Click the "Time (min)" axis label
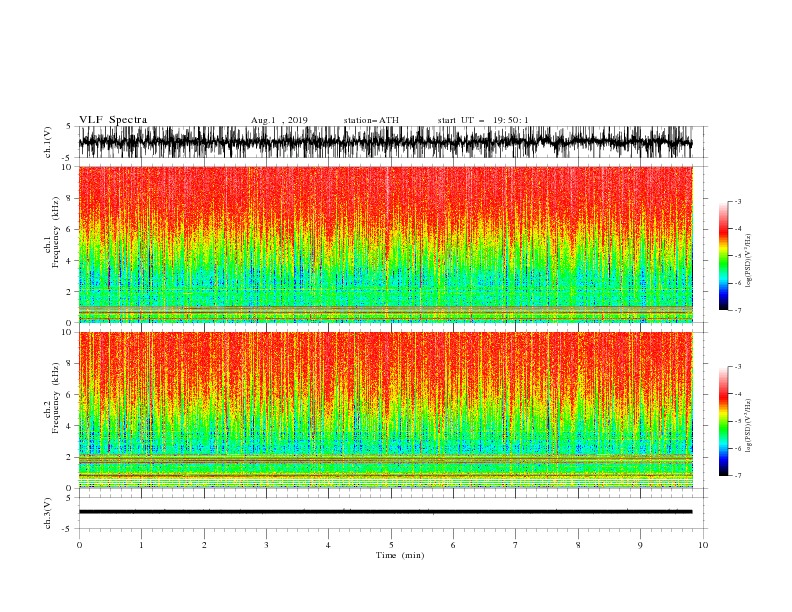The height and width of the screenshot is (612, 792). 400,555
